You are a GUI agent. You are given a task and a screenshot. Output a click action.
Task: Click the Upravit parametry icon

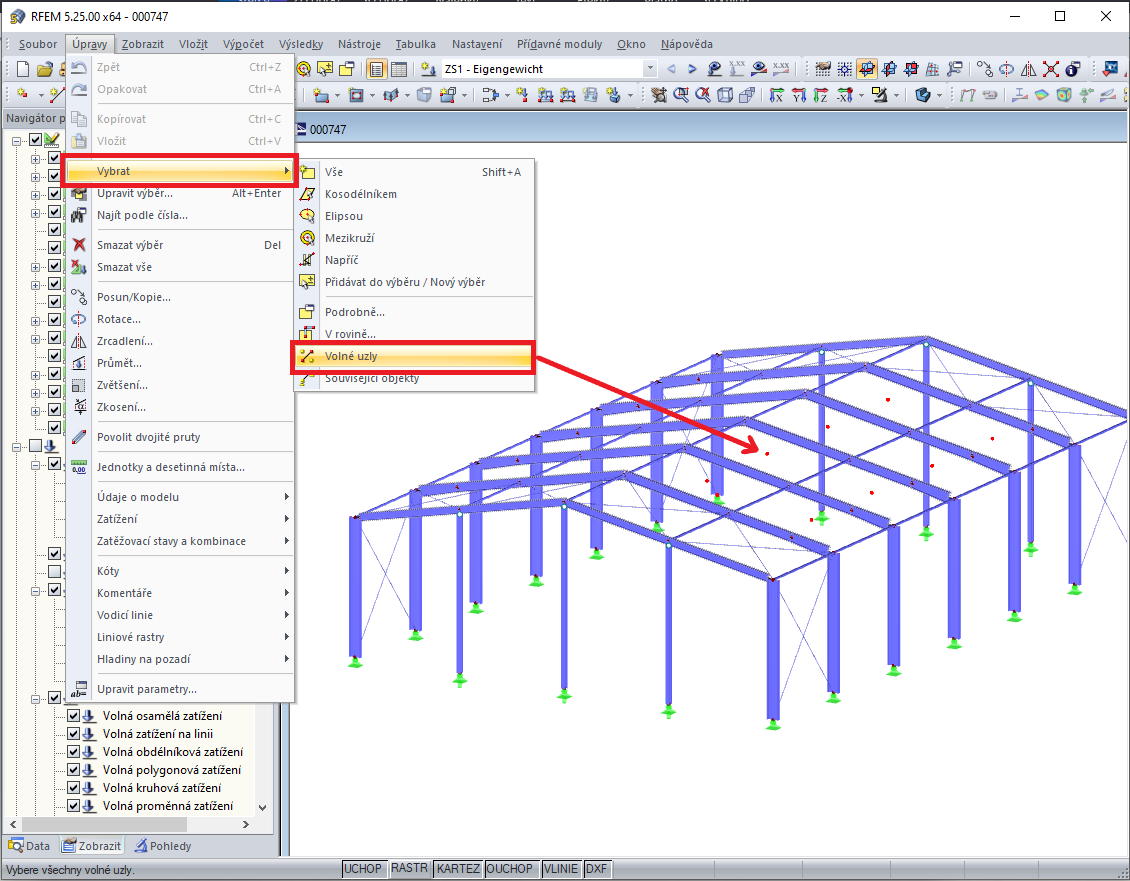[x=79, y=689]
